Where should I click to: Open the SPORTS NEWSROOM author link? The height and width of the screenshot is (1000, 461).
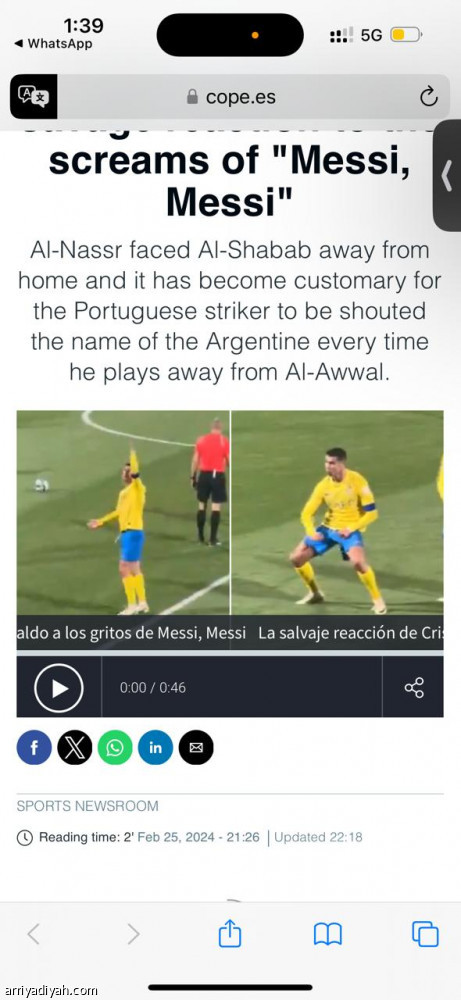(87, 805)
